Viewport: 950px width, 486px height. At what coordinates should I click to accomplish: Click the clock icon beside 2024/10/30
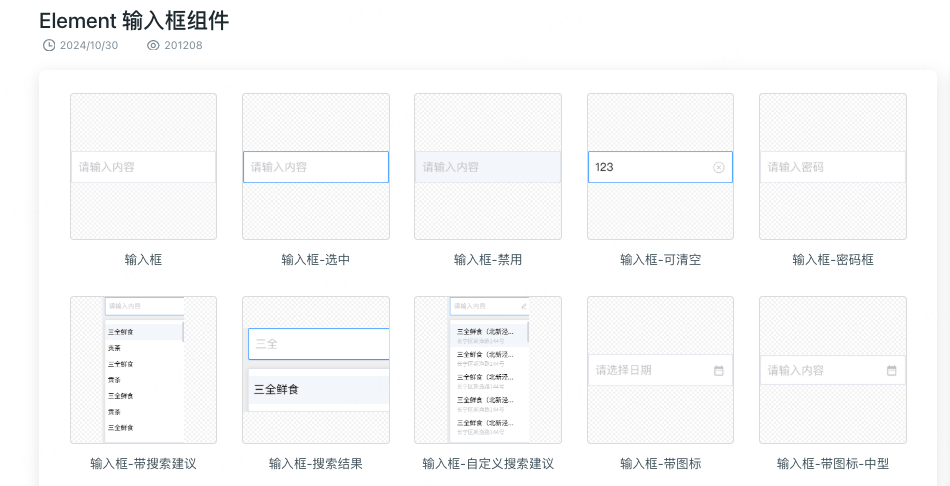click(x=48, y=45)
